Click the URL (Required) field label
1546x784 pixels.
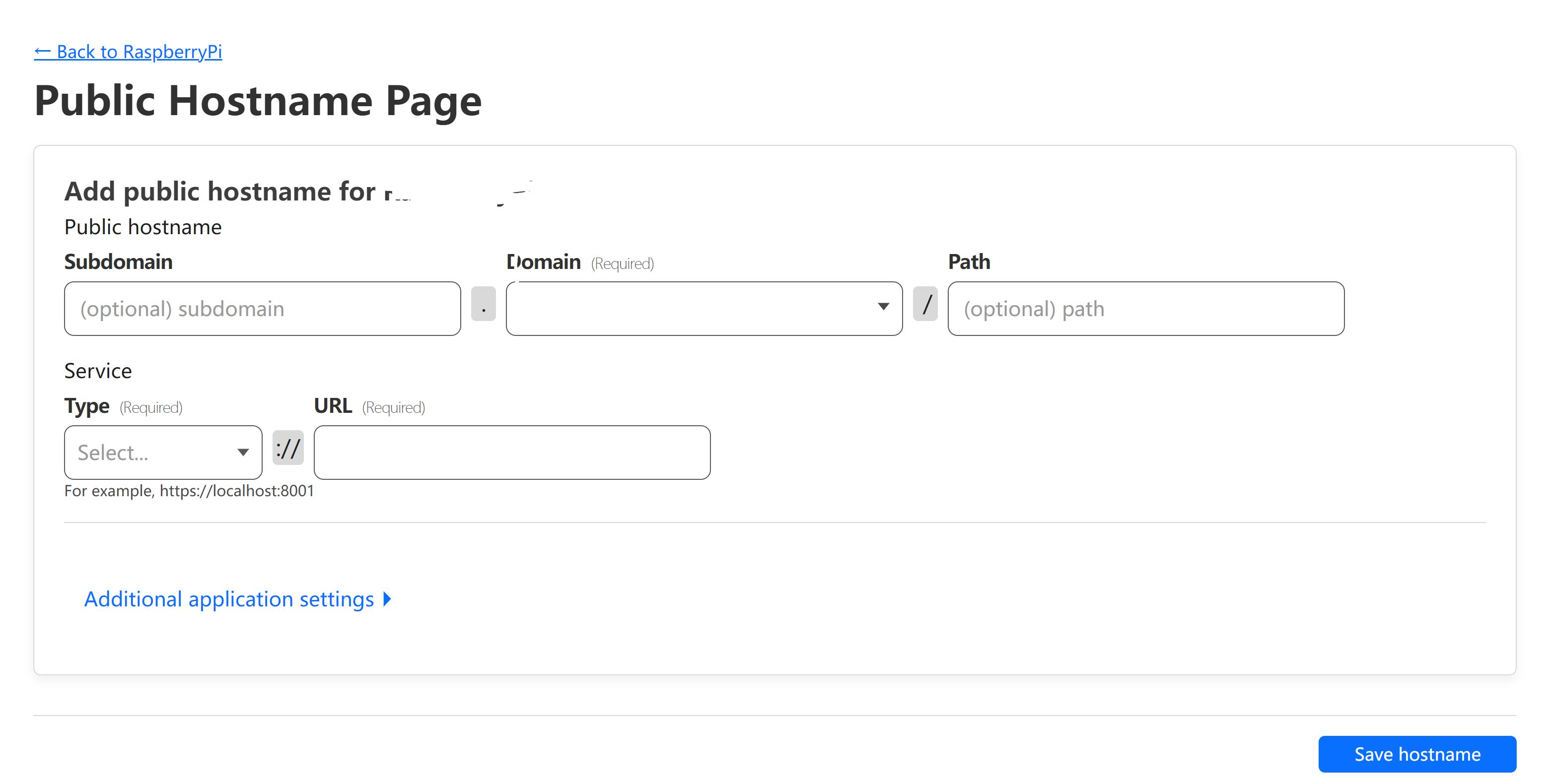pyautogui.click(x=333, y=406)
